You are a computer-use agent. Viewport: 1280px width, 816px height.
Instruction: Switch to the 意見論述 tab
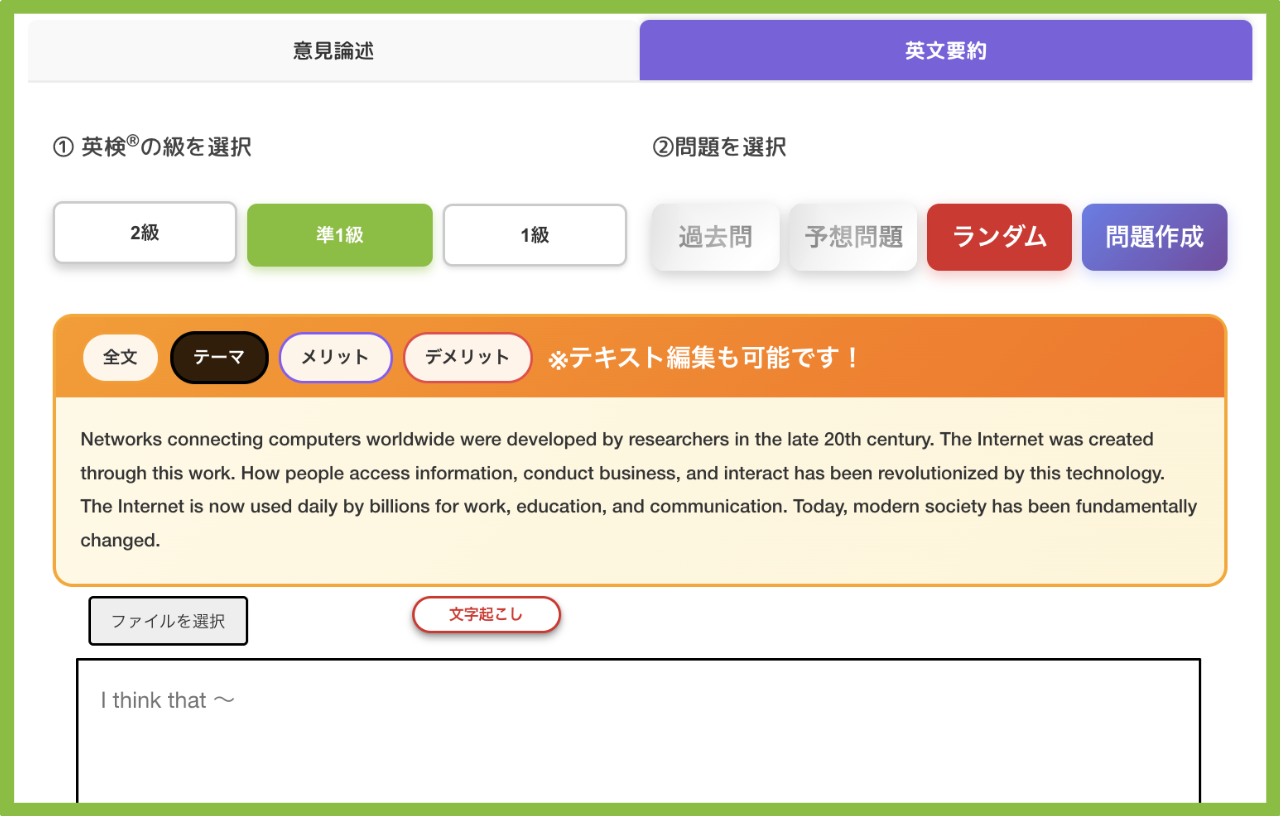pos(334,50)
